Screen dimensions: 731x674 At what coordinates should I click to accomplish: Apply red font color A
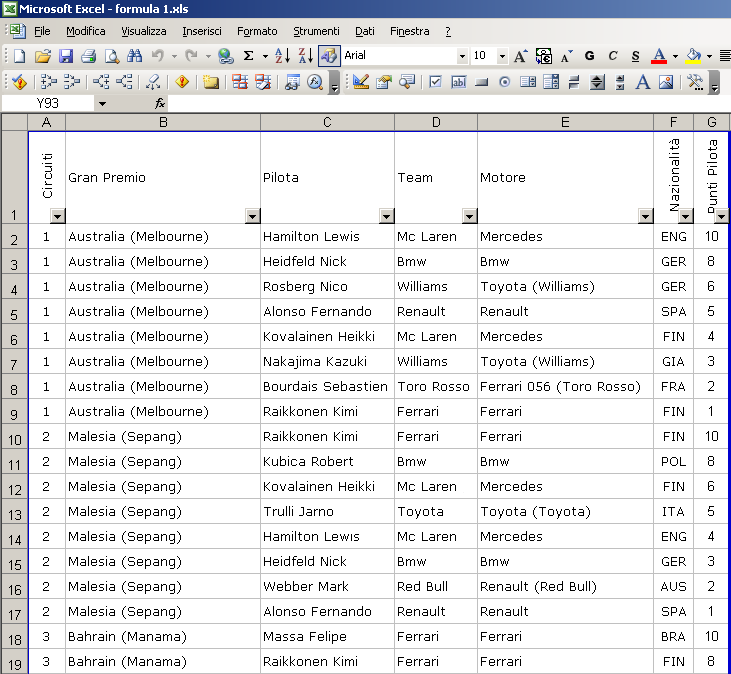coord(659,56)
